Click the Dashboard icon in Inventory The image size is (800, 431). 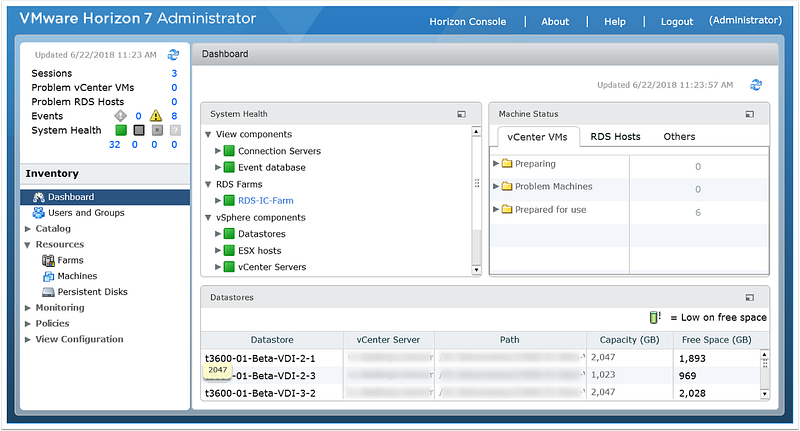click(x=39, y=197)
